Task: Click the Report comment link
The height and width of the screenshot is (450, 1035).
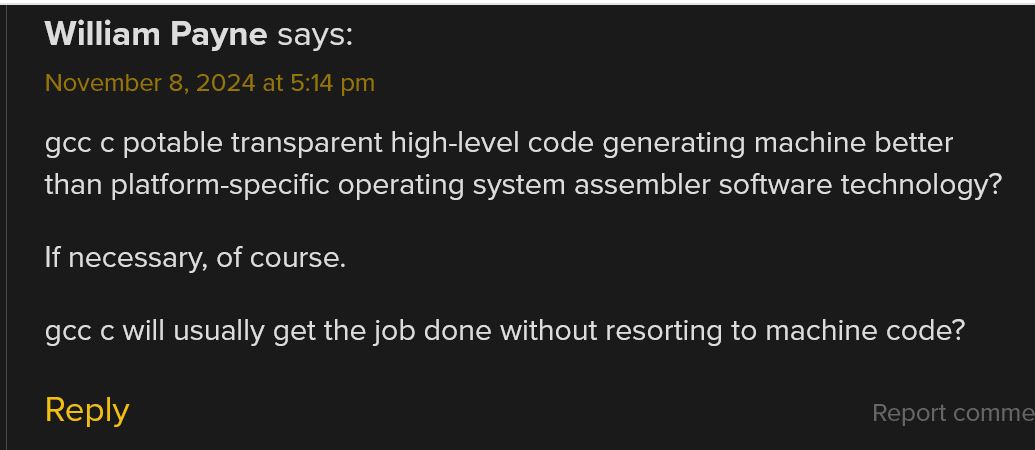Action: click(x=953, y=414)
